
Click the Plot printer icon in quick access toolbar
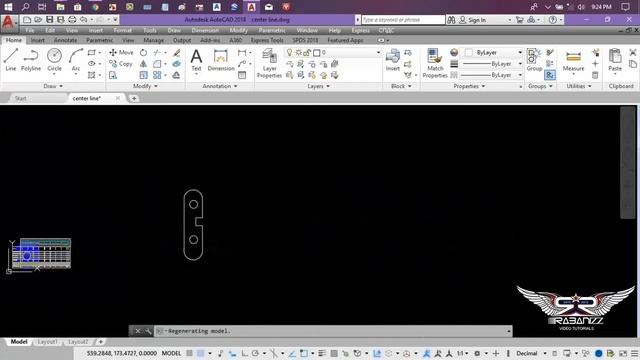[x=72, y=20]
